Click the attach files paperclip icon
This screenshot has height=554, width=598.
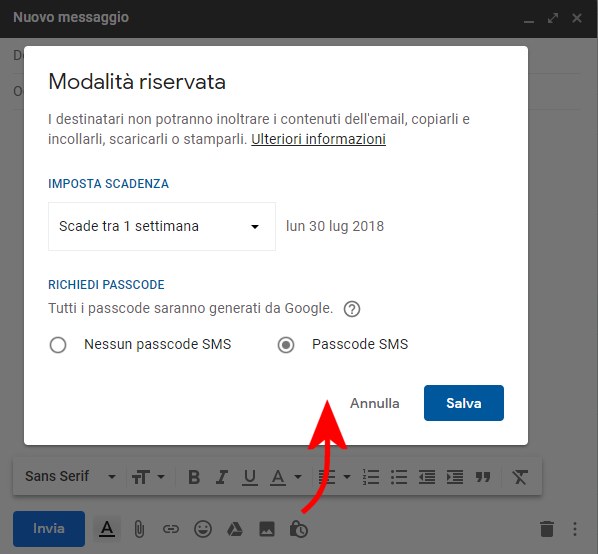pos(139,529)
